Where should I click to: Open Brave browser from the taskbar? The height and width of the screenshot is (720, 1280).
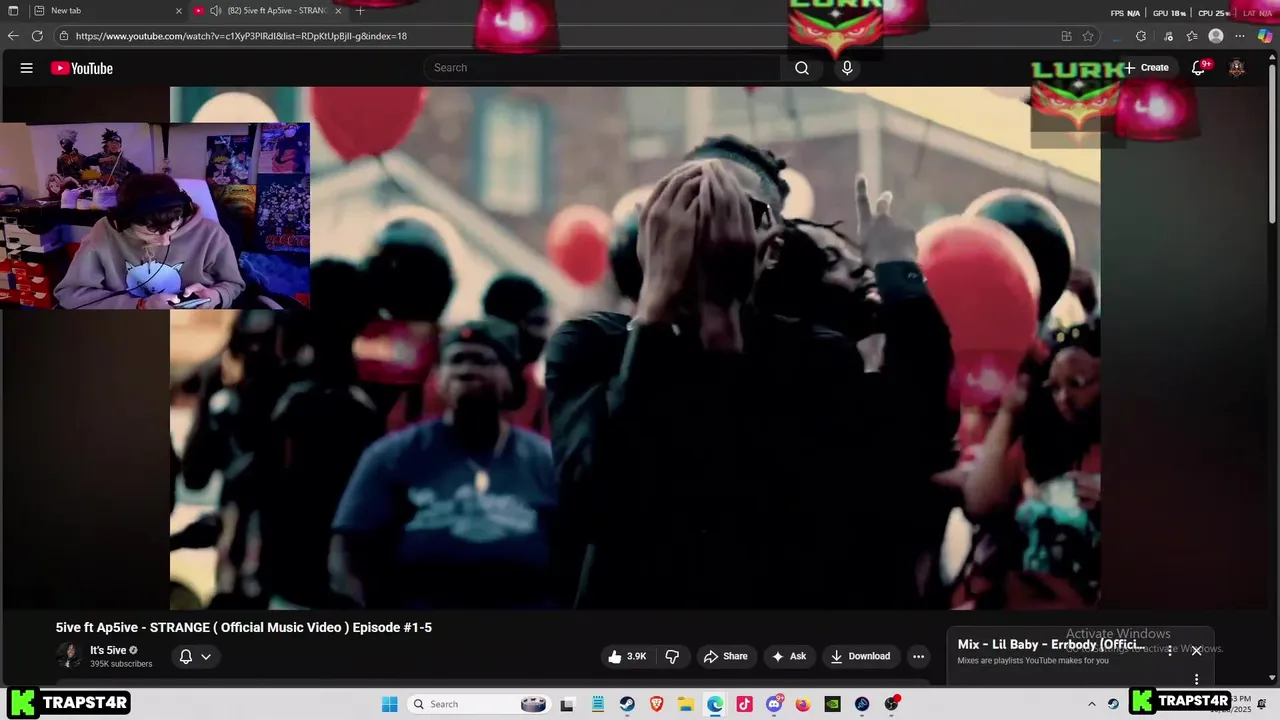pos(656,704)
